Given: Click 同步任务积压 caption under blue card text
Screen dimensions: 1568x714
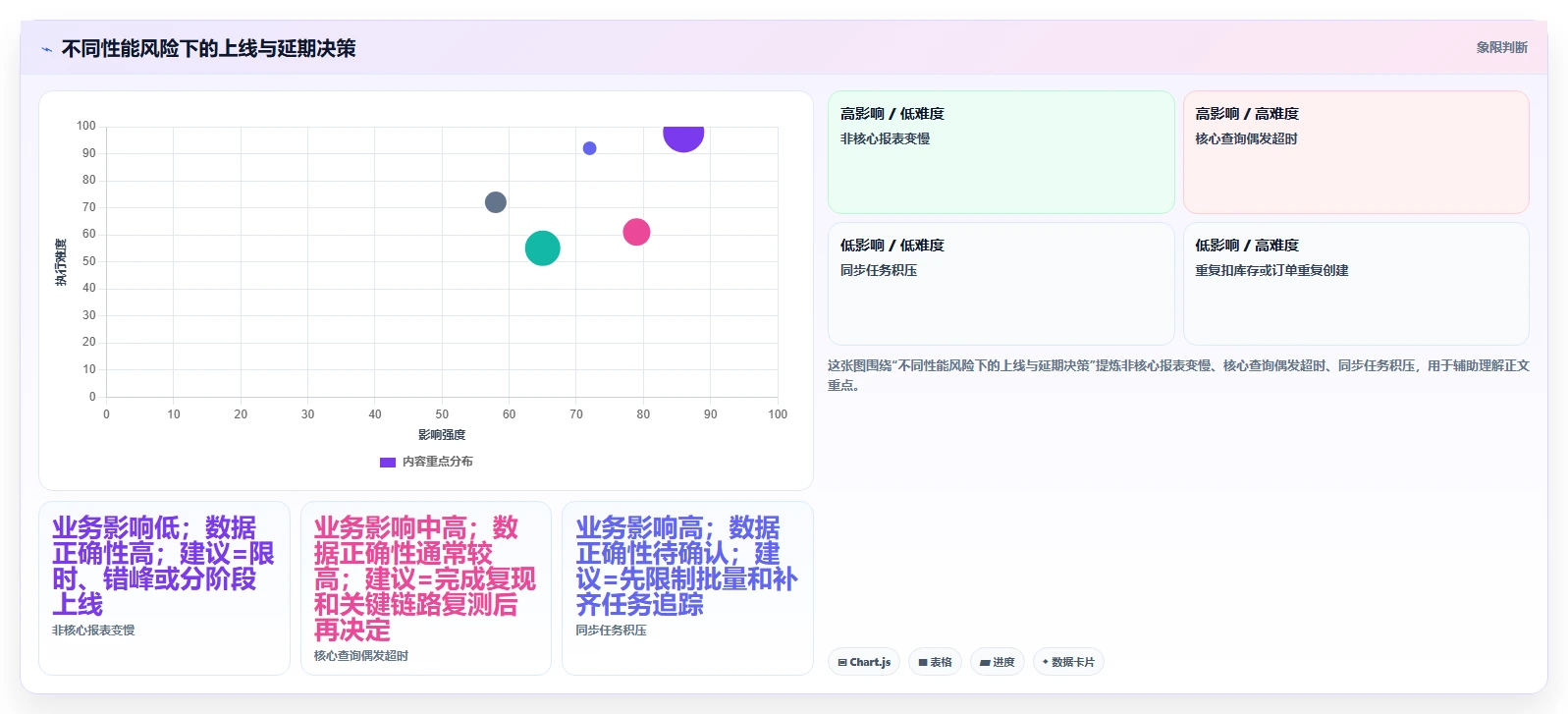Looking at the screenshot, I should (611, 631).
